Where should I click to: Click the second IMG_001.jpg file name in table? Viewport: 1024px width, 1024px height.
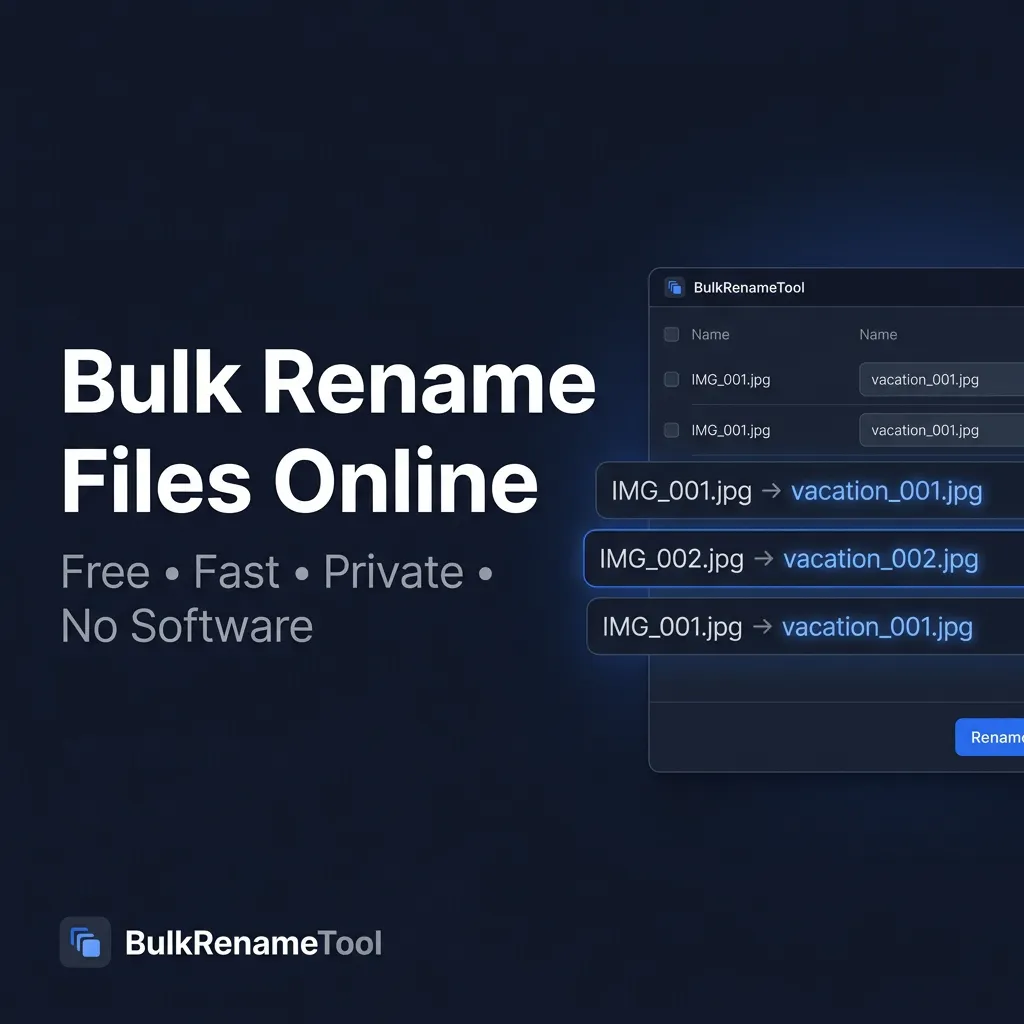(x=731, y=430)
